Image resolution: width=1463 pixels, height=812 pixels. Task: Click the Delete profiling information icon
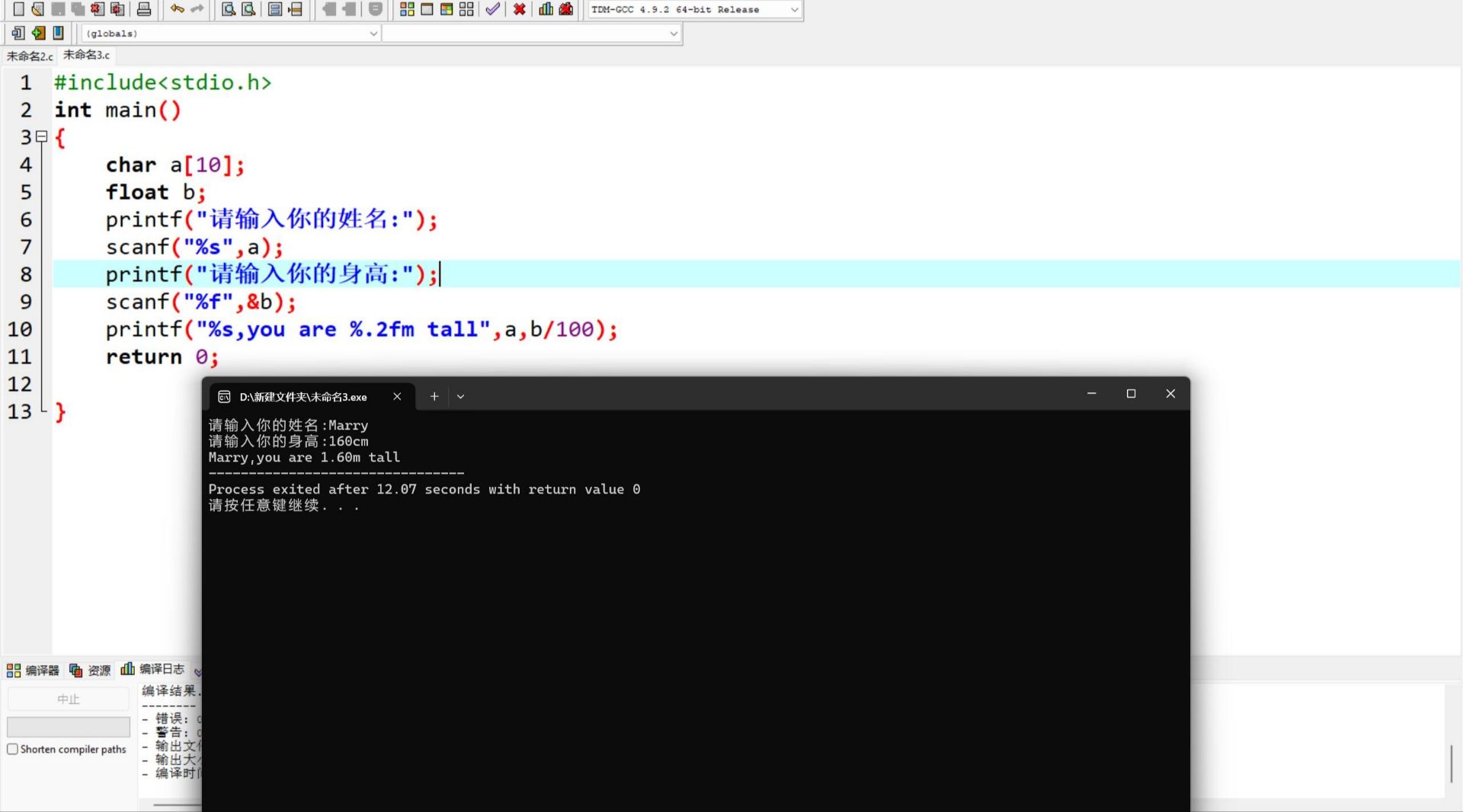566,9
